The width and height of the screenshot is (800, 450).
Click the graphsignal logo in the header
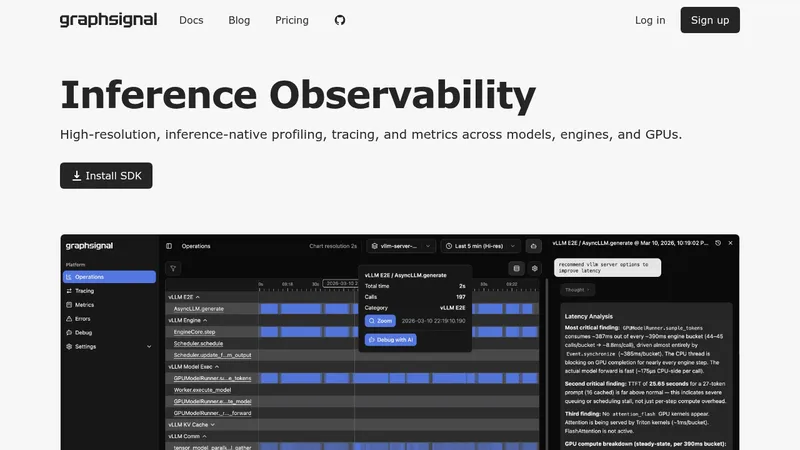(x=109, y=20)
